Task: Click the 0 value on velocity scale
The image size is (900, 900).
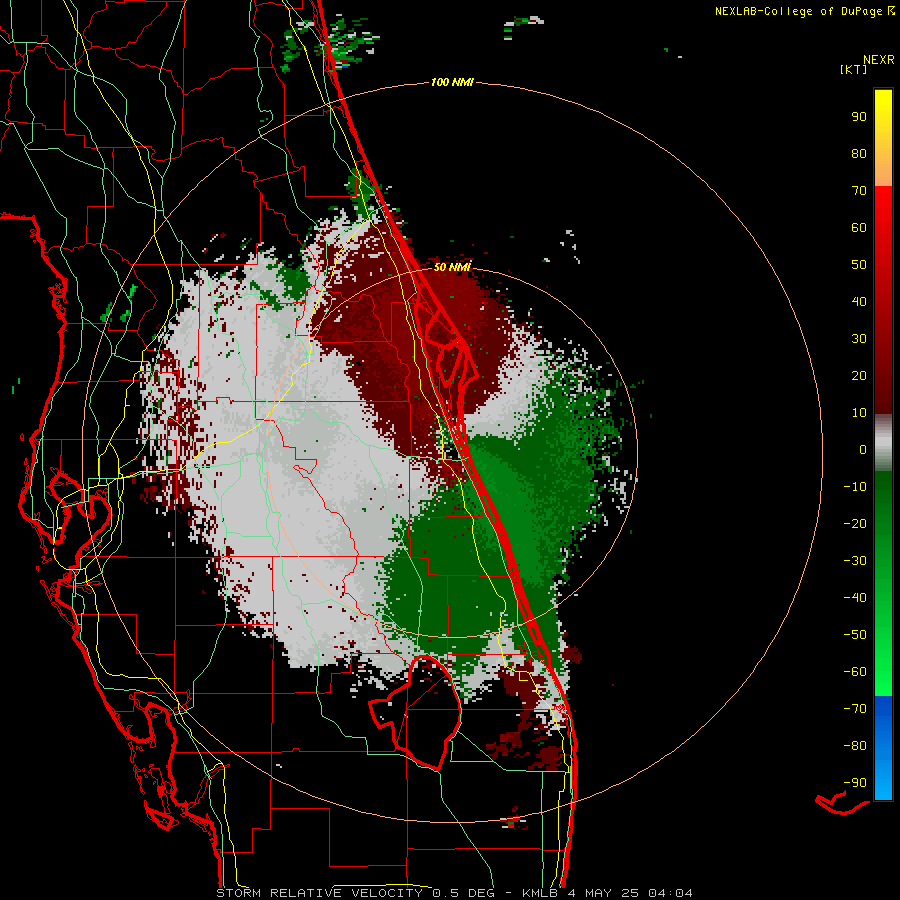Action: 863,450
